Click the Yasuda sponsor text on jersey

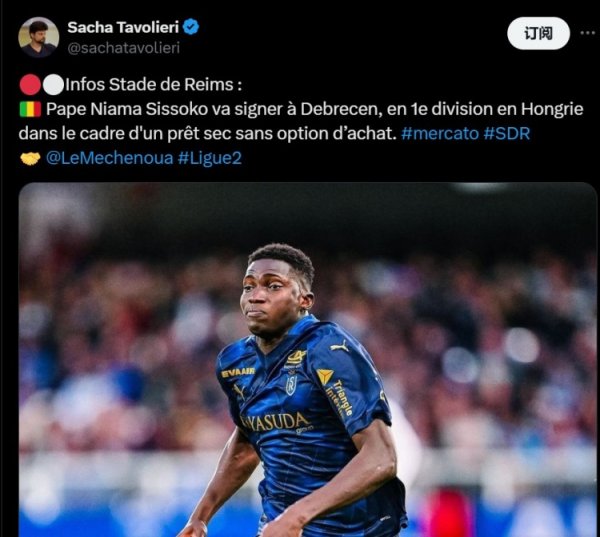click(276, 422)
